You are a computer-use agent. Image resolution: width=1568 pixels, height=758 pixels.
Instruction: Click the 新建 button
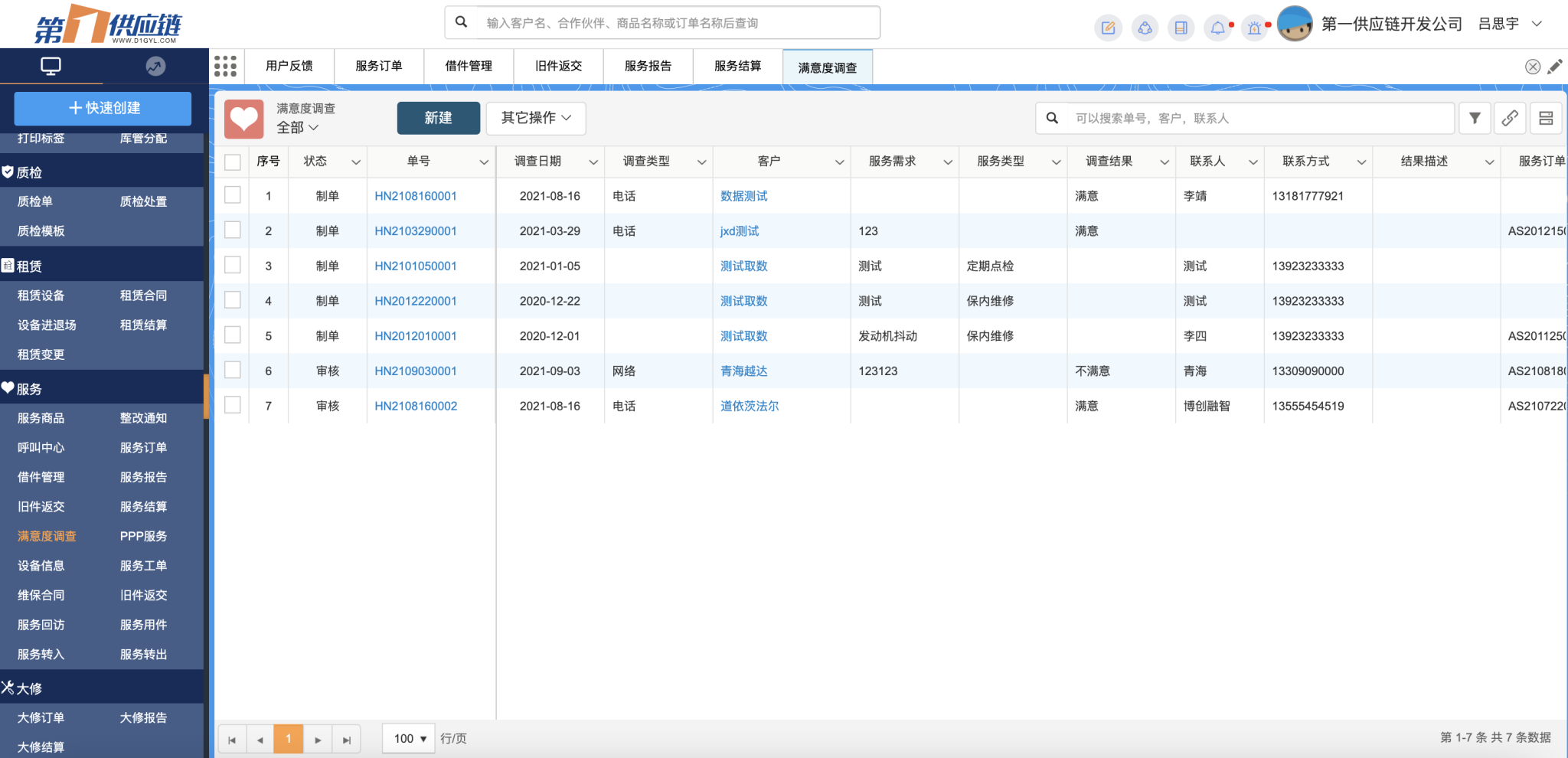pos(439,118)
